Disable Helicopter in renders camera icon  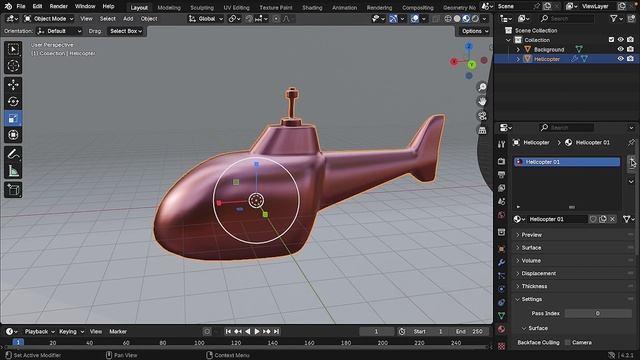(630, 59)
